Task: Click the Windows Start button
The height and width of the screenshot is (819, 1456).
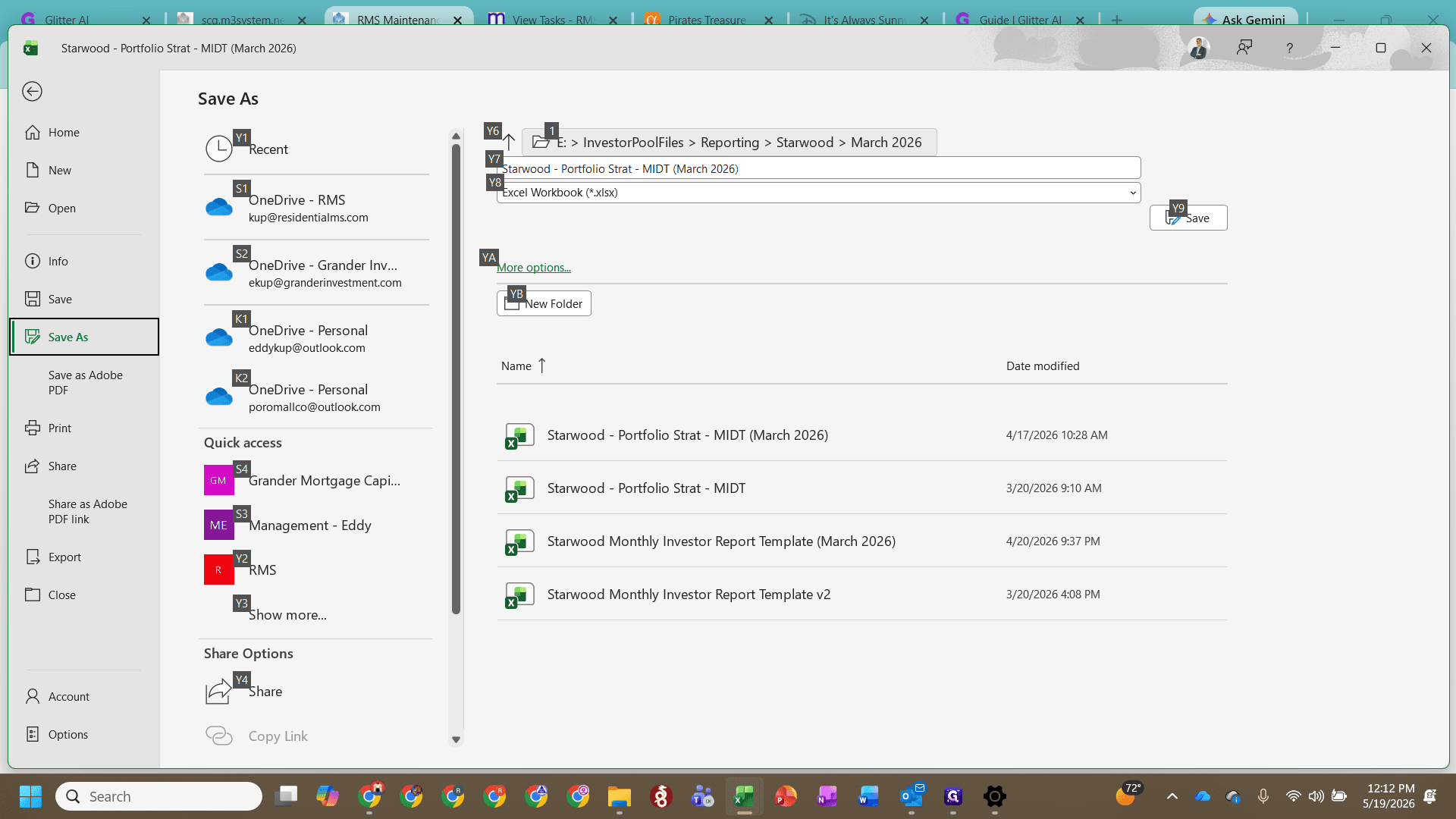Action: tap(30, 796)
